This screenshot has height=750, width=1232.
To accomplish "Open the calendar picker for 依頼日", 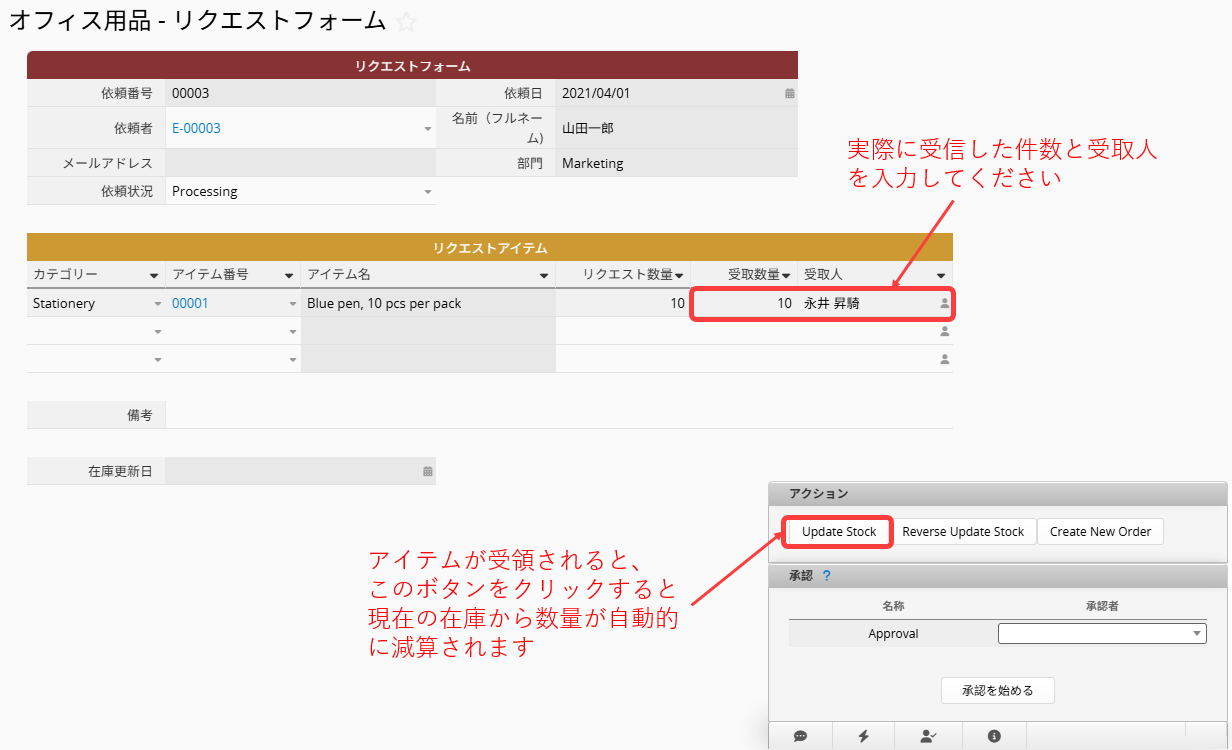I will (x=789, y=94).
